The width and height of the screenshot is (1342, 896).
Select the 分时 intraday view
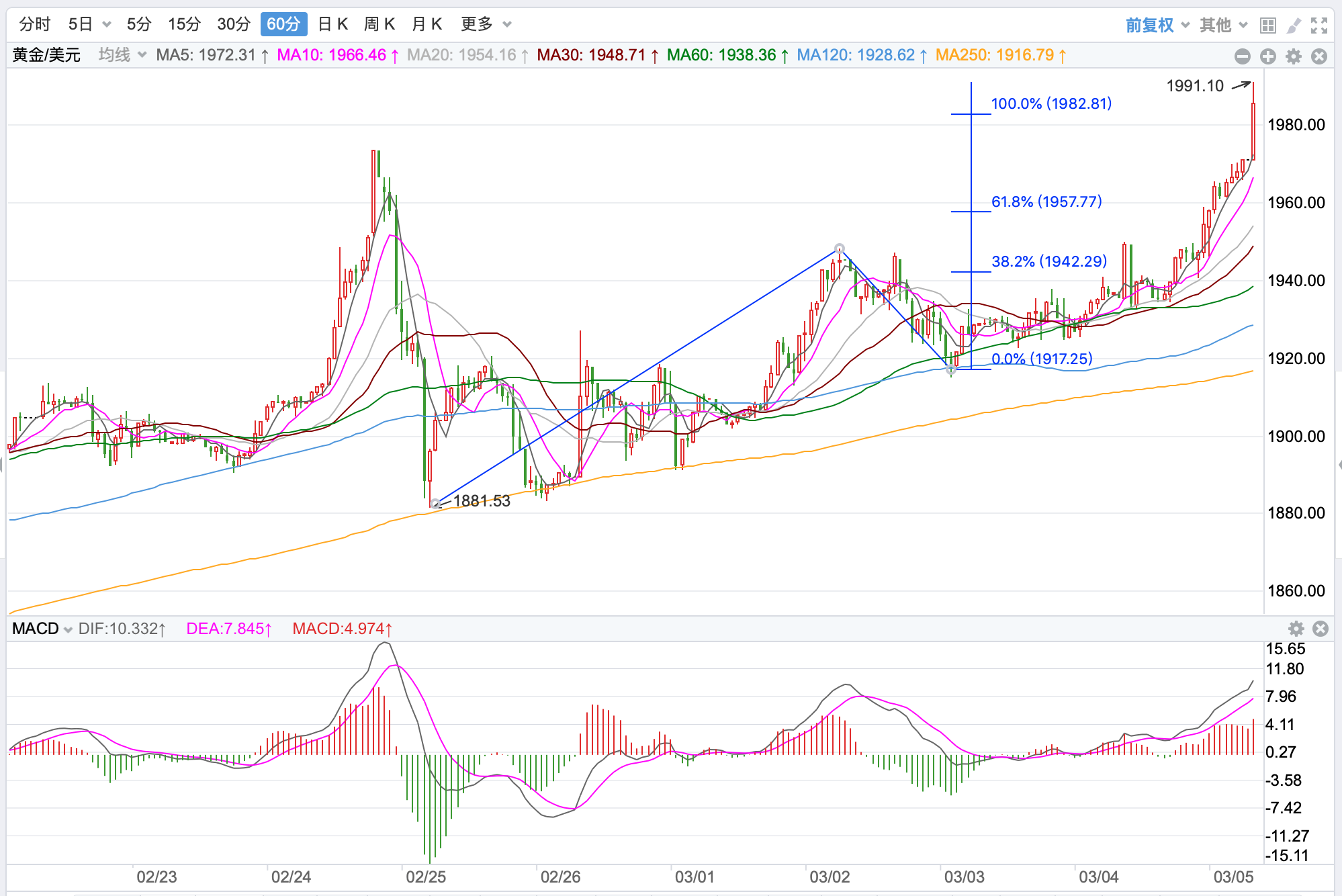(x=35, y=25)
